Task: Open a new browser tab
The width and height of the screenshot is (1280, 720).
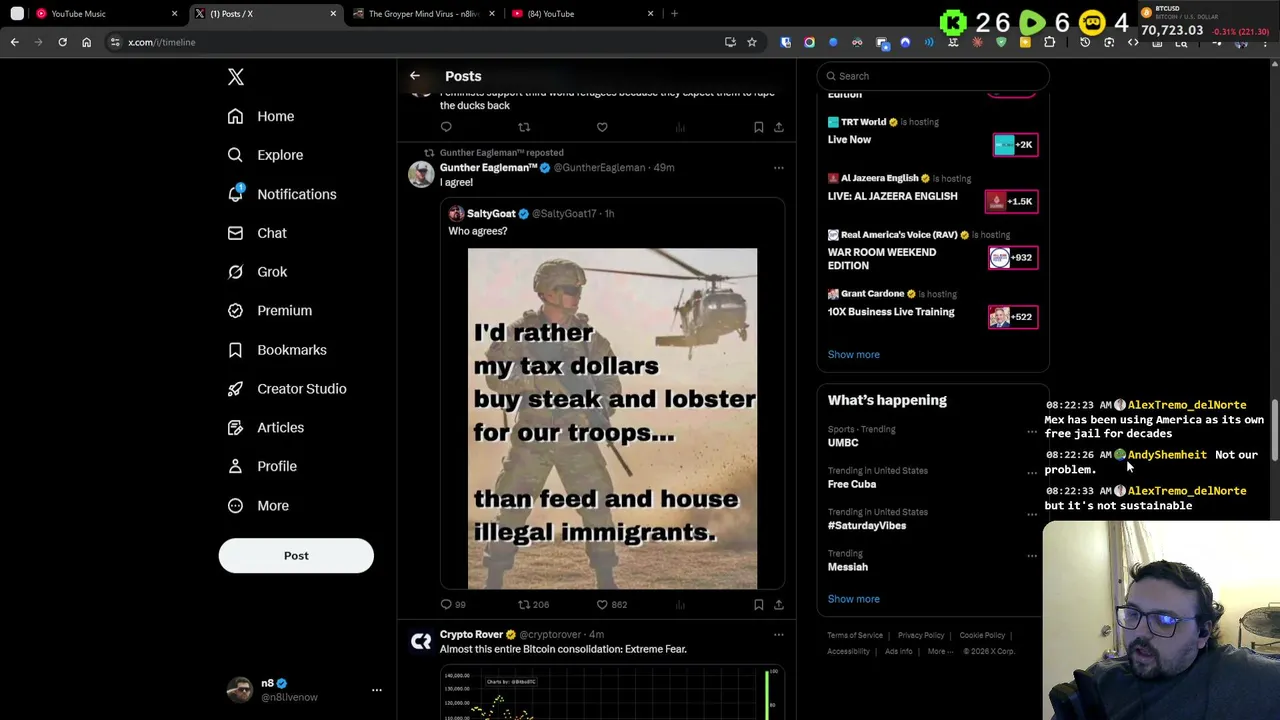Action: coord(674,14)
